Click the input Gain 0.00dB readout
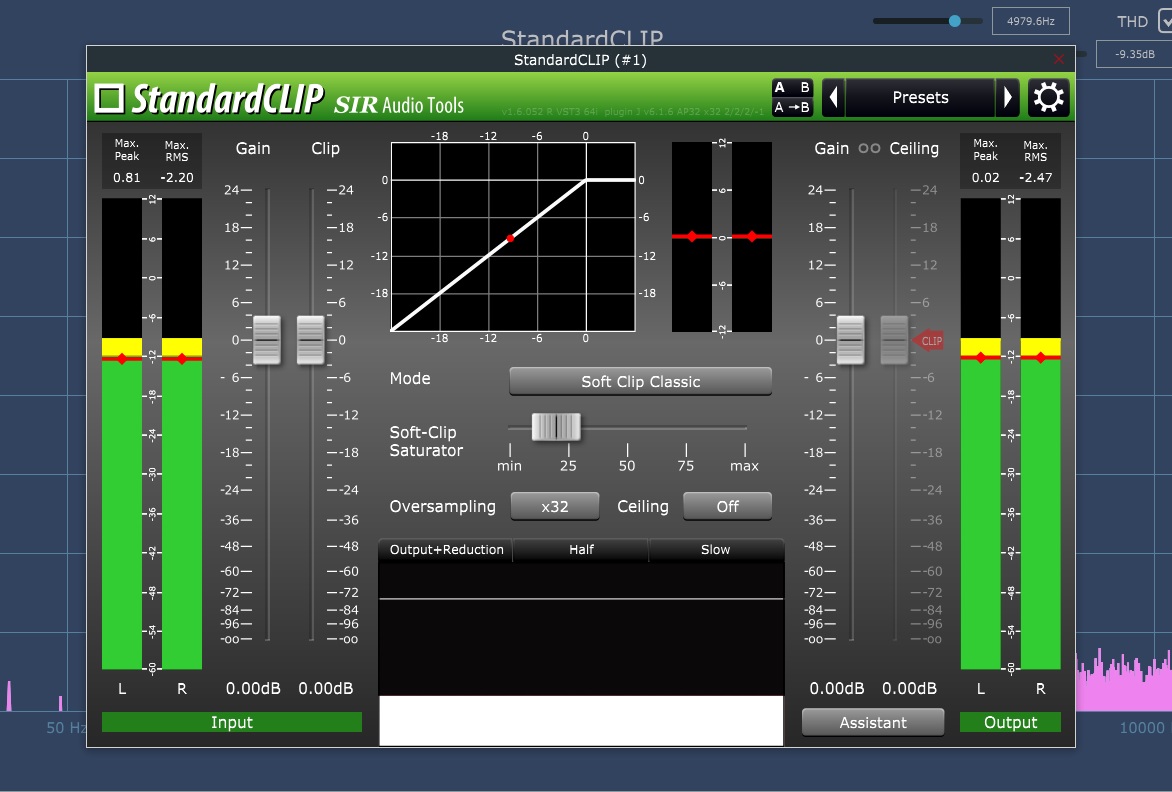1172x792 pixels. click(253, 688)
